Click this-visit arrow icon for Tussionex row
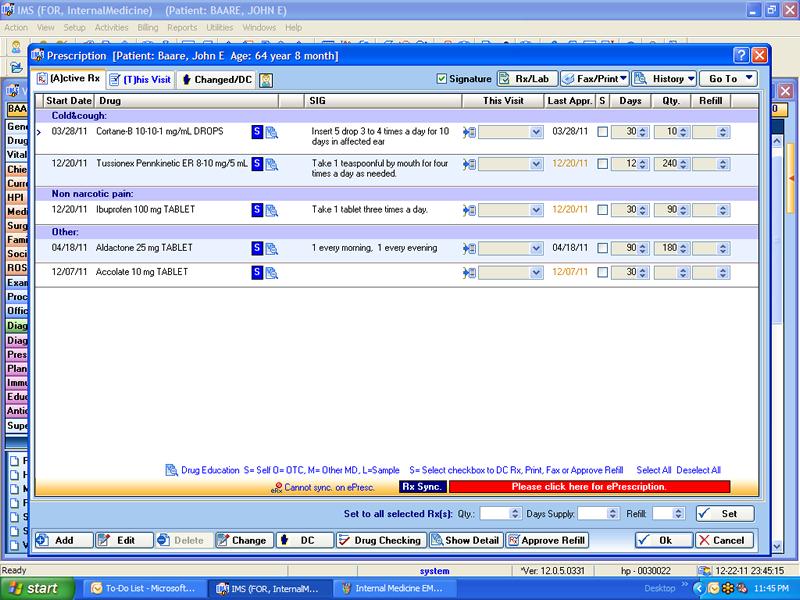The width and height of the screenshot is (800, 600). 469,164
